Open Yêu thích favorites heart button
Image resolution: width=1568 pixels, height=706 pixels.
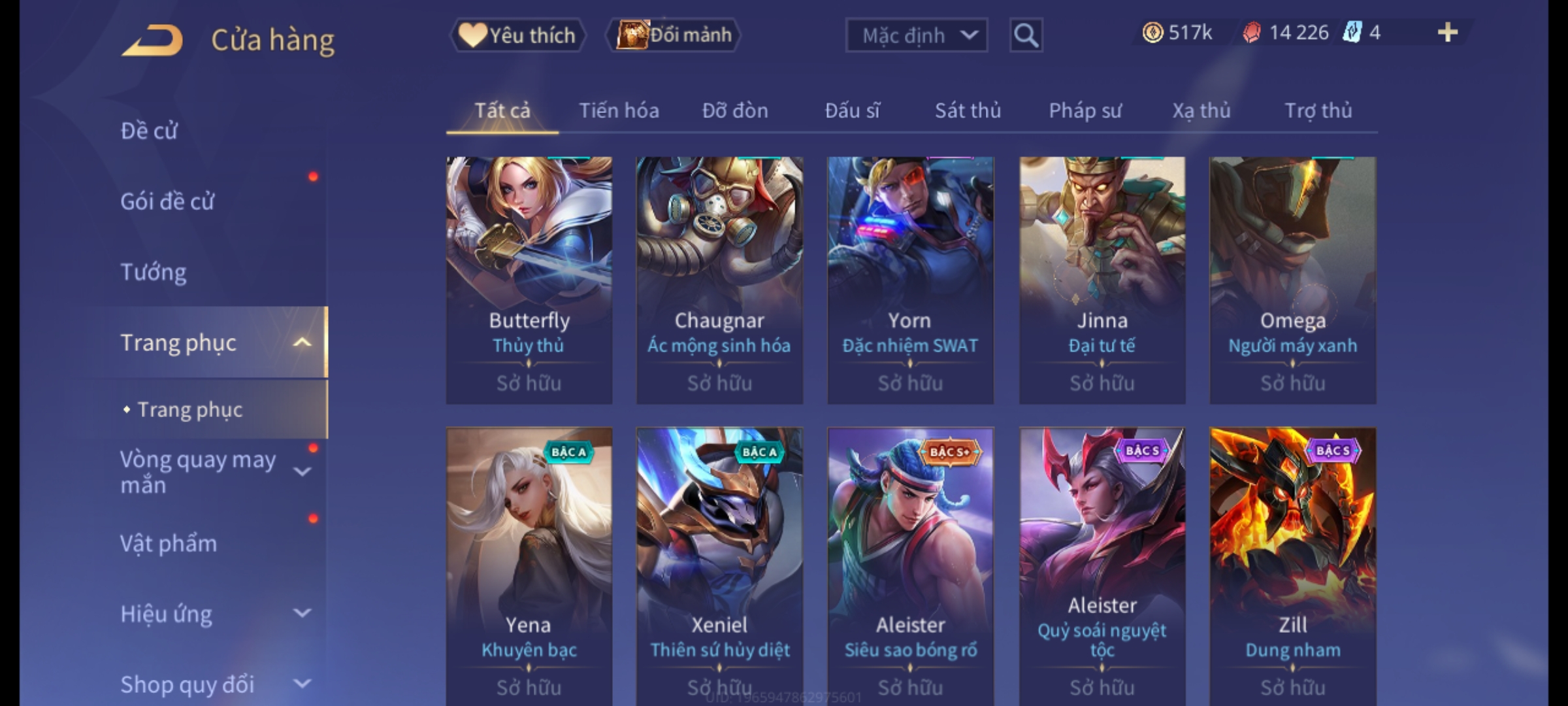[517, 35]
